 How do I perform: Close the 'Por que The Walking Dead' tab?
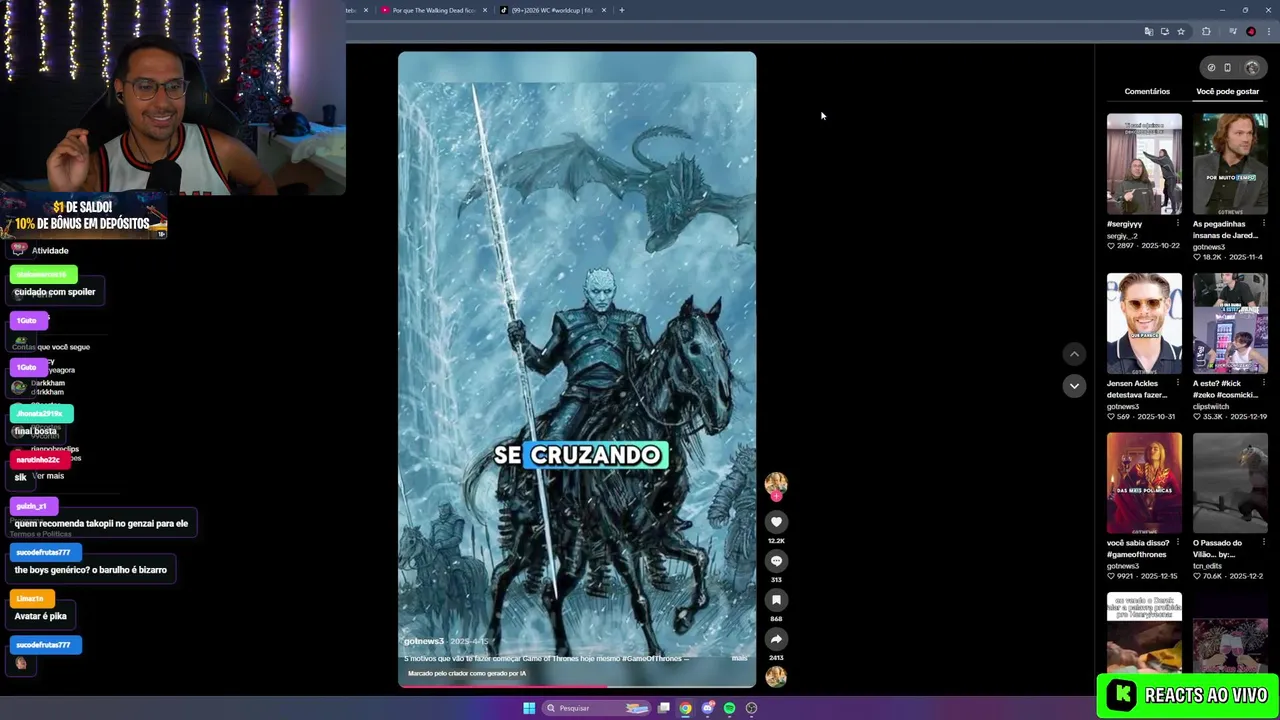coord(485,10)
